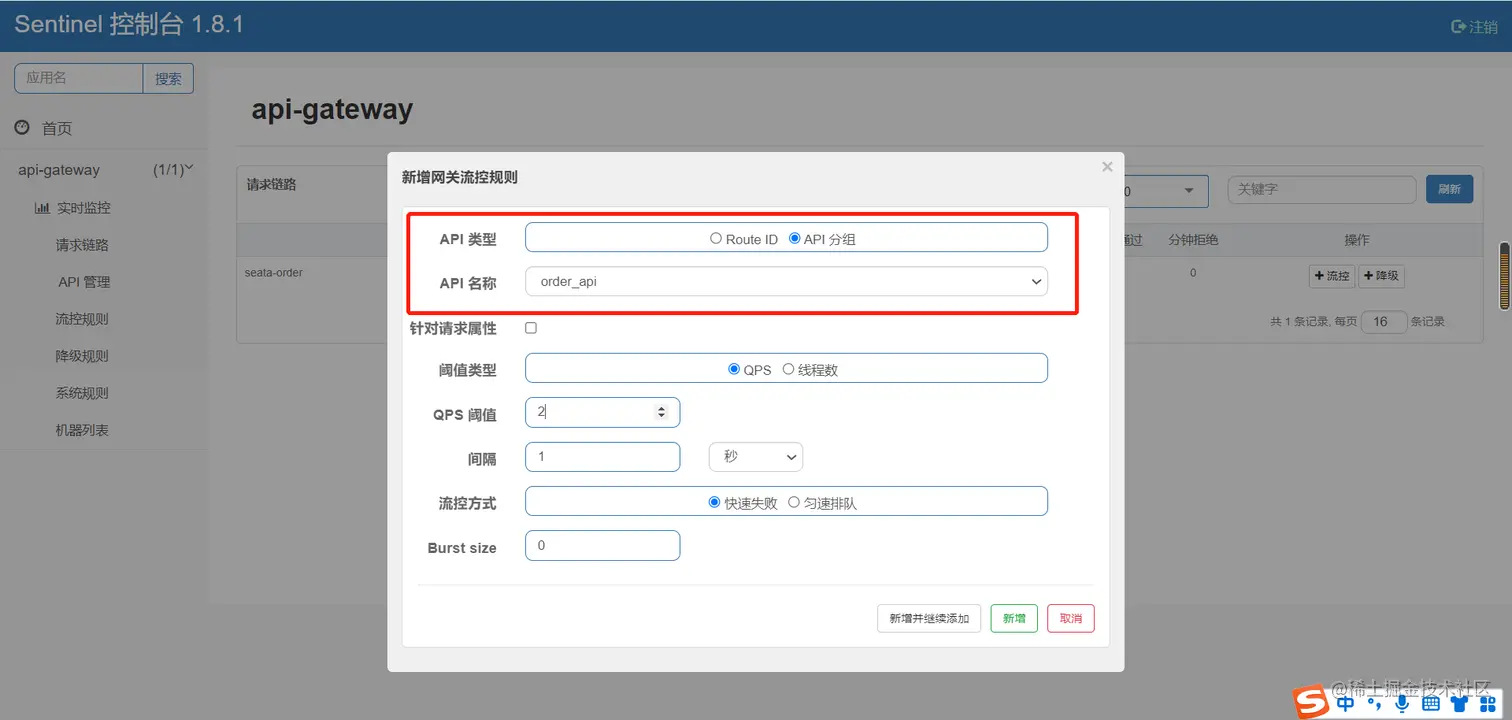Close the 新增网关流控规则 dialog with X
This screenshot has height=720, width=1512.
[x=1107, y=167]
